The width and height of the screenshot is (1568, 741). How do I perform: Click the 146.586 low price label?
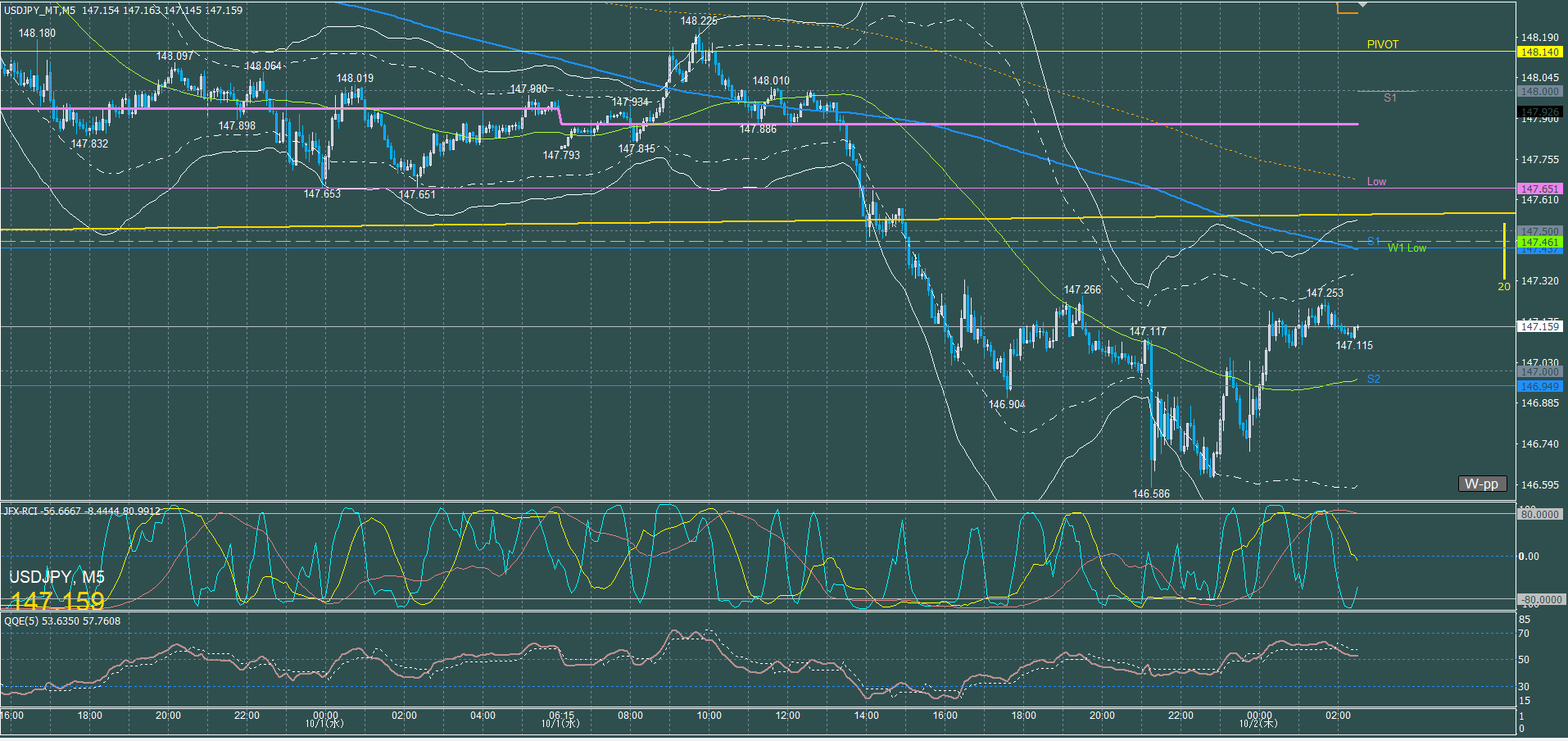tap(1151, 493)
